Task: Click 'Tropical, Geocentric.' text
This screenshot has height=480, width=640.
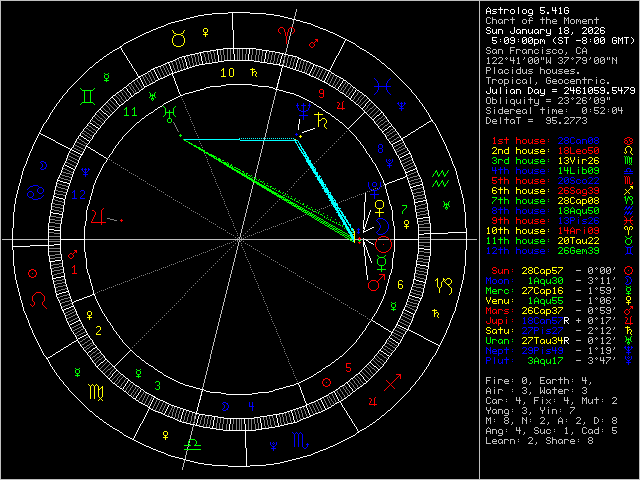Action: coord(548,81)
